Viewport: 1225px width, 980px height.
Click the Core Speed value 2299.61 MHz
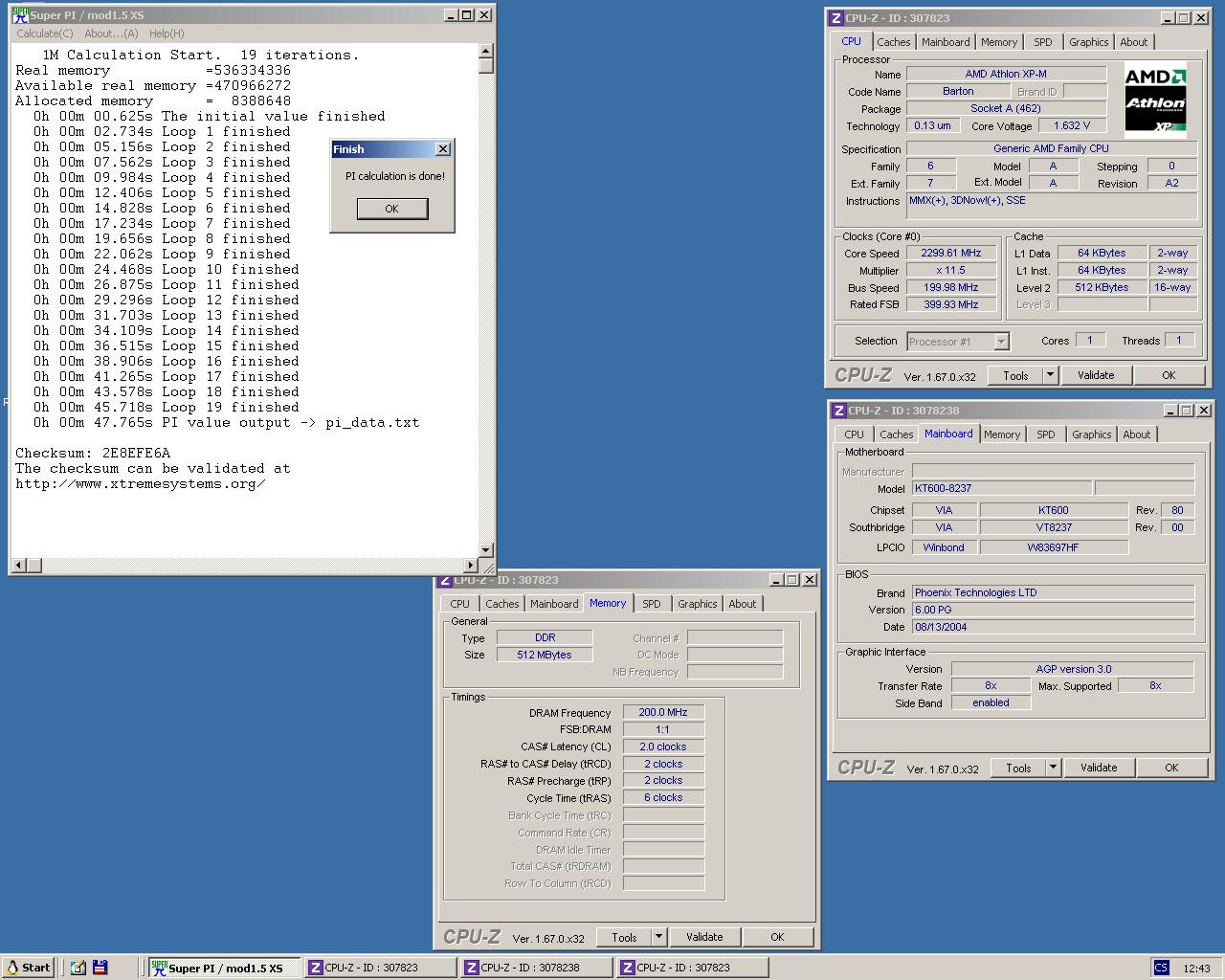pyautogui.click(x=951, y=254)
